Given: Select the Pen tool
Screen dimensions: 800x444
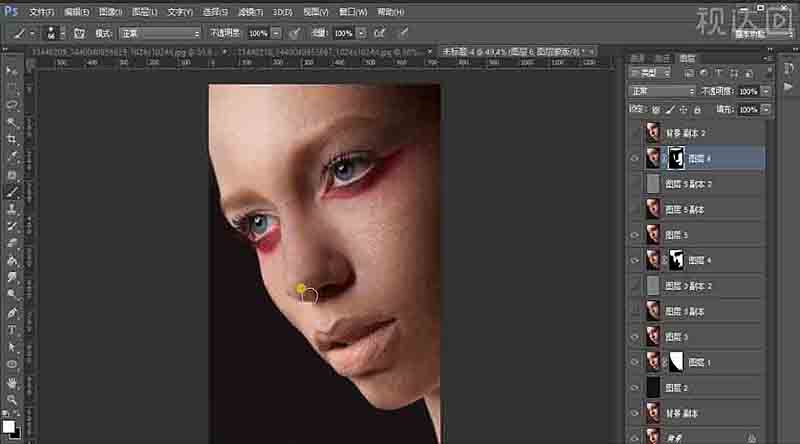Looking at the screenshot, I should [x=12, y=313].
